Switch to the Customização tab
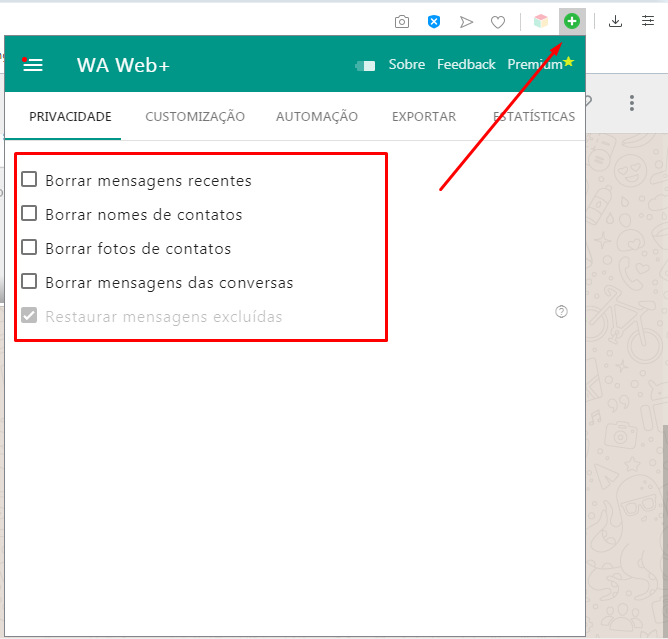Viewport: 668px width, 639px height. pyautogui.click(x=195, y=117)
